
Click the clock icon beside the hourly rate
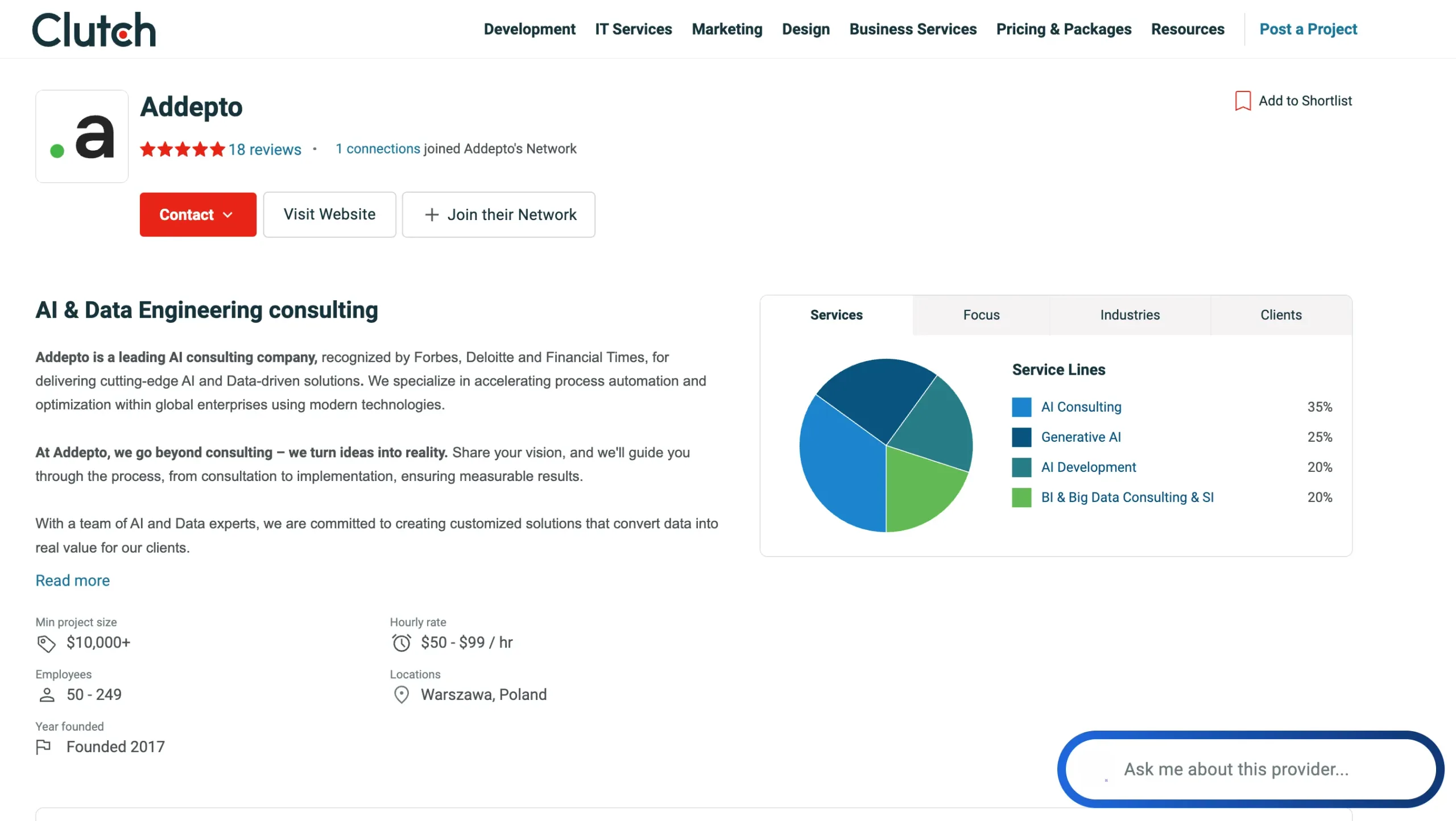click(402, 642)
